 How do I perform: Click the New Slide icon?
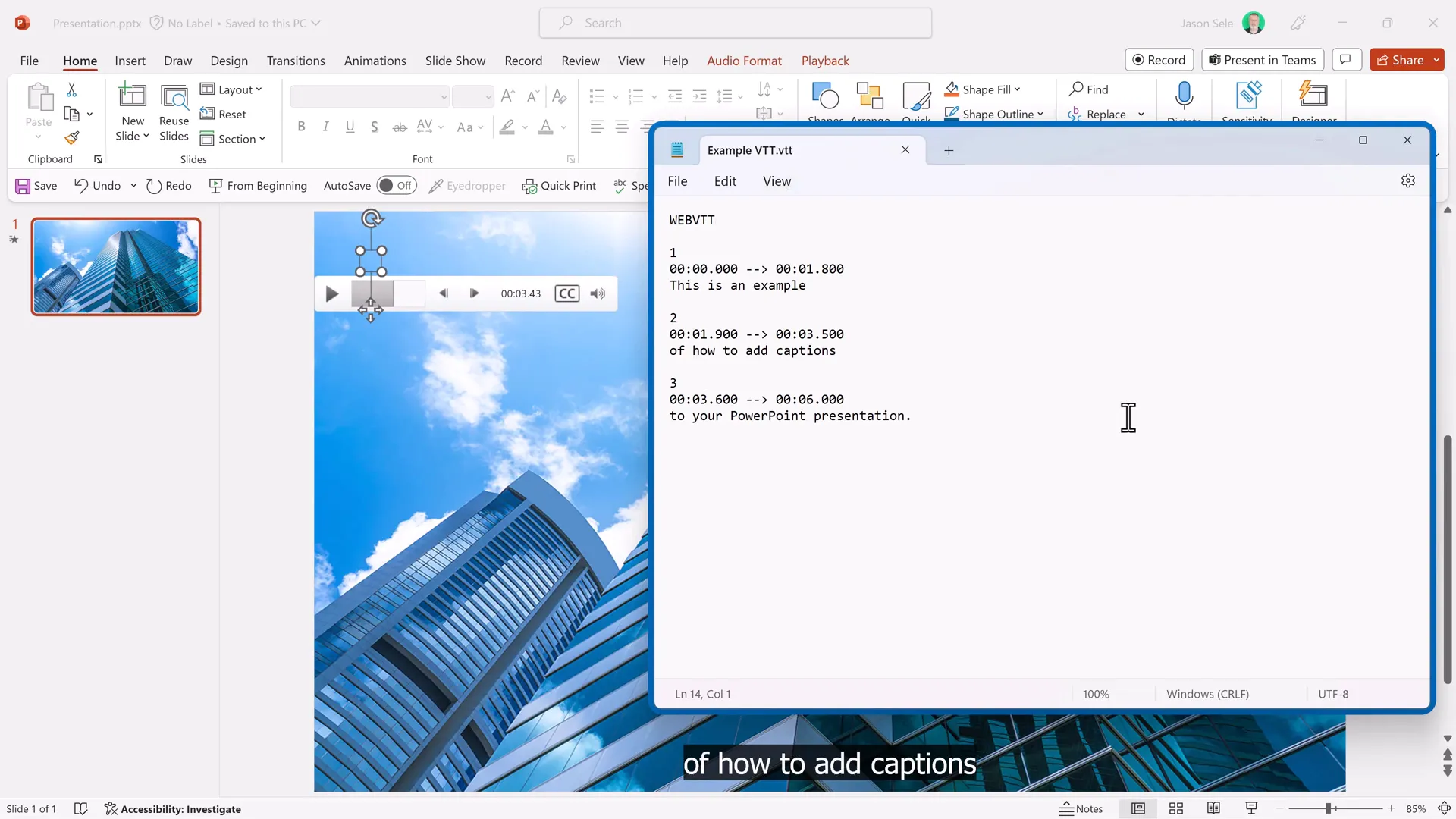133,96
